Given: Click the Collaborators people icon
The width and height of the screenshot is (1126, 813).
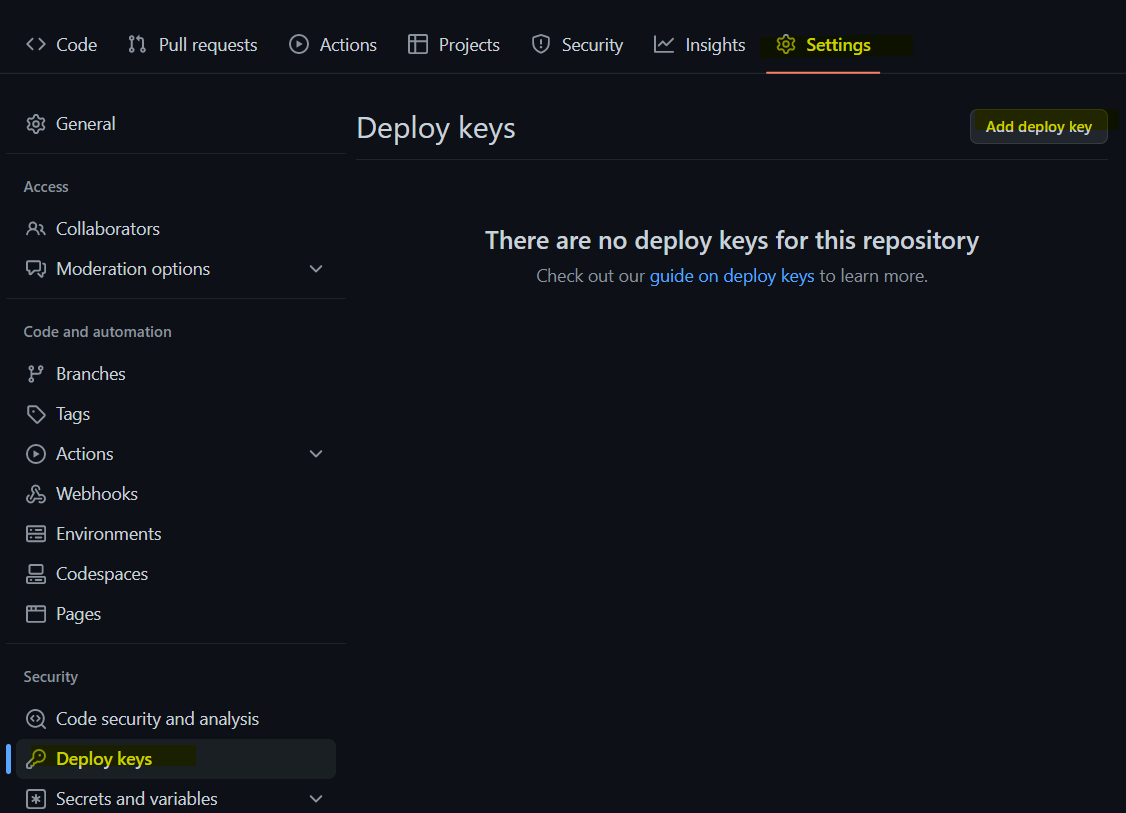Looking at the screenshot, I should [x=36, y=229].
